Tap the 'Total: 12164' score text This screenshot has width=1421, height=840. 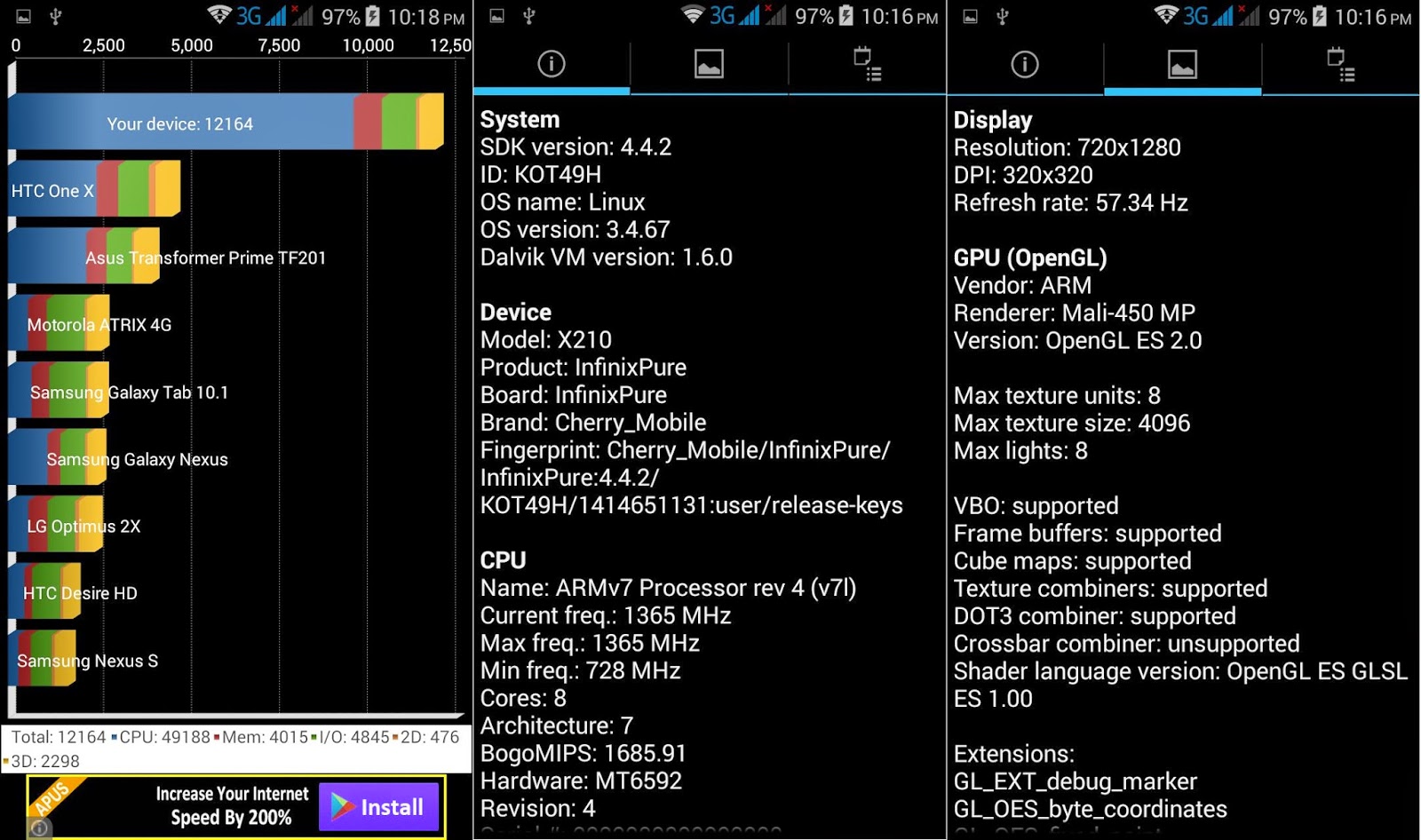click(x=59, y=737)
